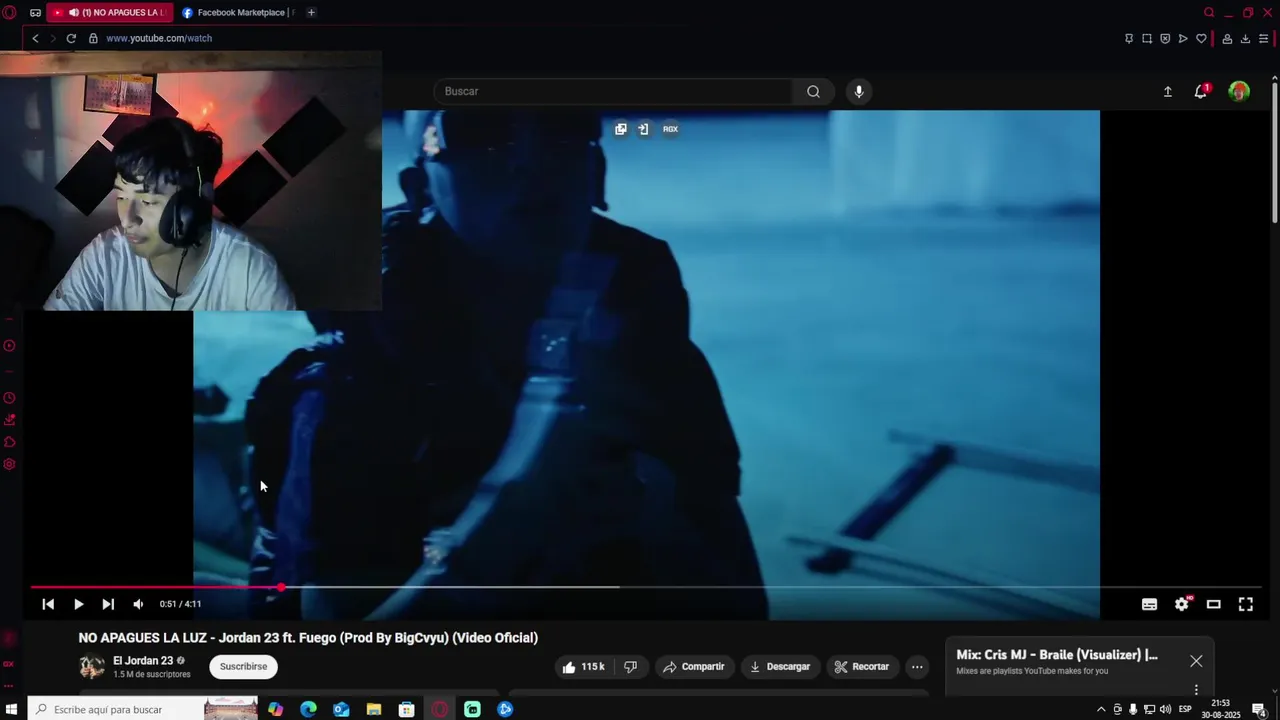This screenshot has width=1280, height=720.
Task: Open the ad blocker shield icon
Action: [x=1165, y=38]
